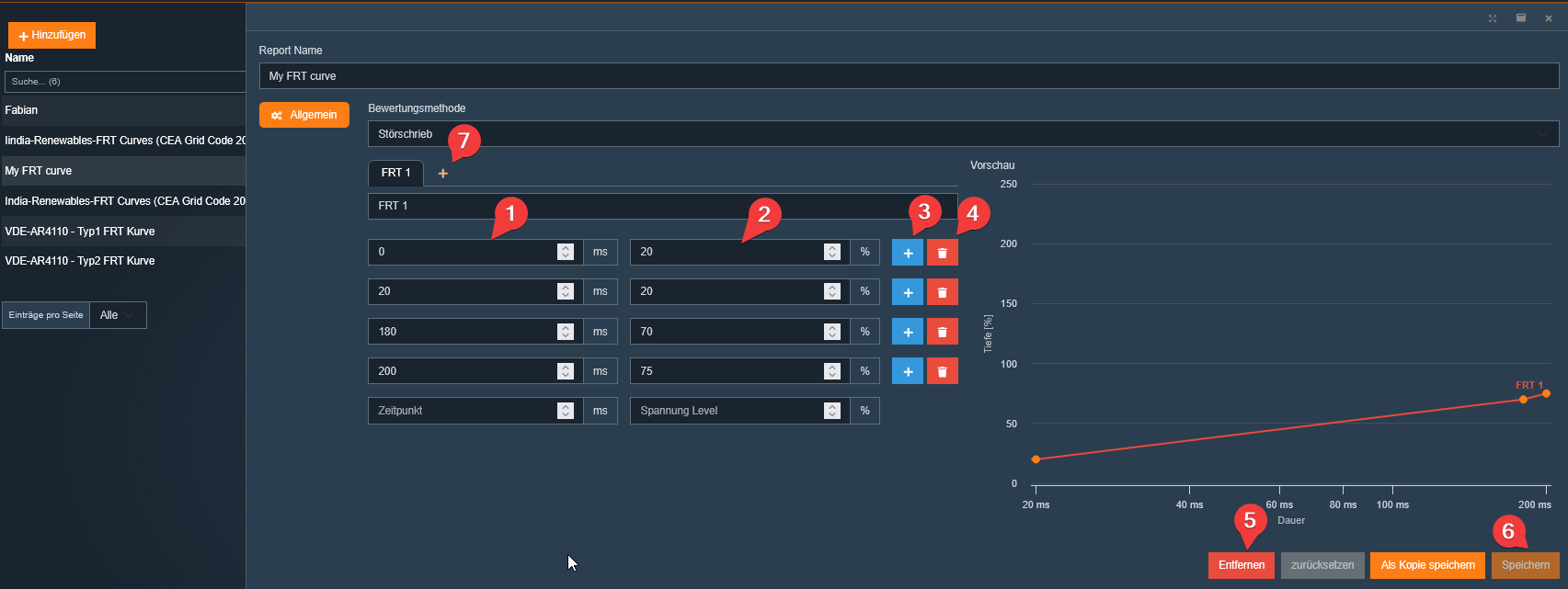
Task: Open the Allgemein section
Action: pos(304,115)
